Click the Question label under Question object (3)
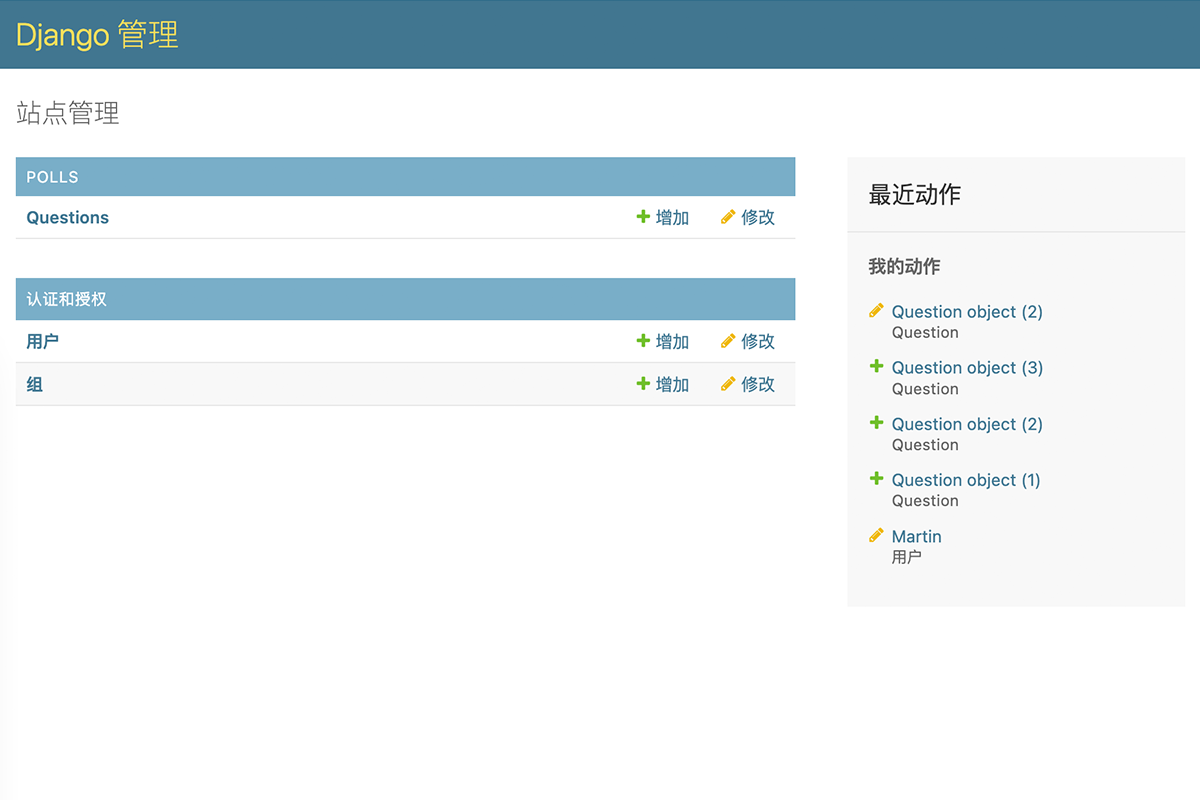Viewport: 1200px width, 800px height. click(x=925, y=389)
